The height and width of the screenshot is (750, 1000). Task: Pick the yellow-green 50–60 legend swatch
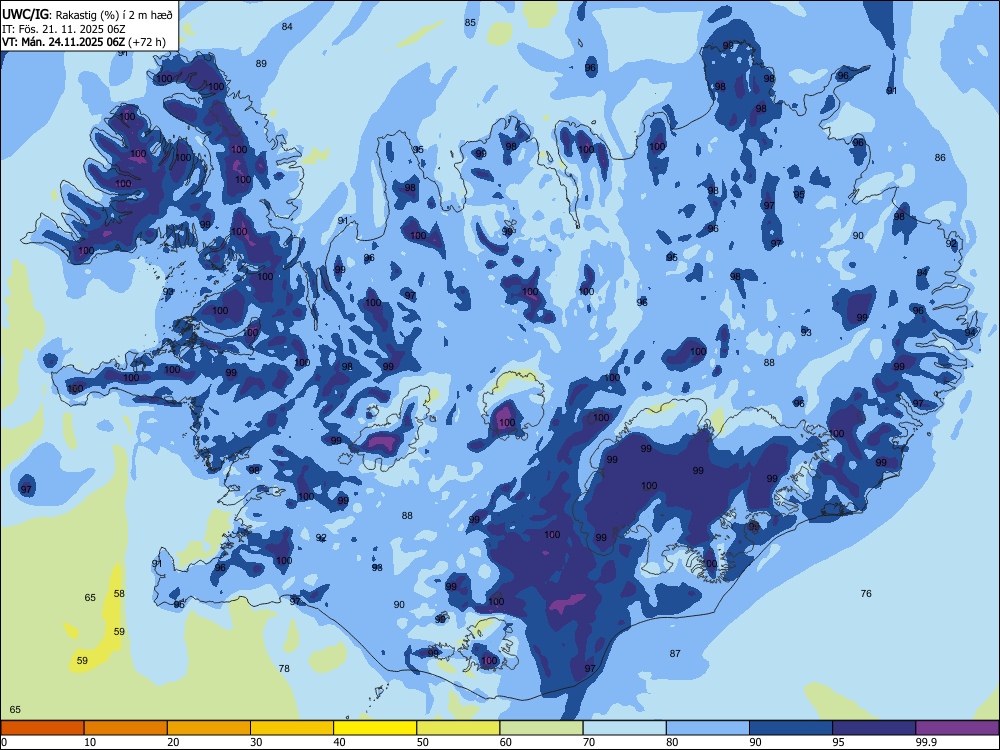click(x=458, y=728)
